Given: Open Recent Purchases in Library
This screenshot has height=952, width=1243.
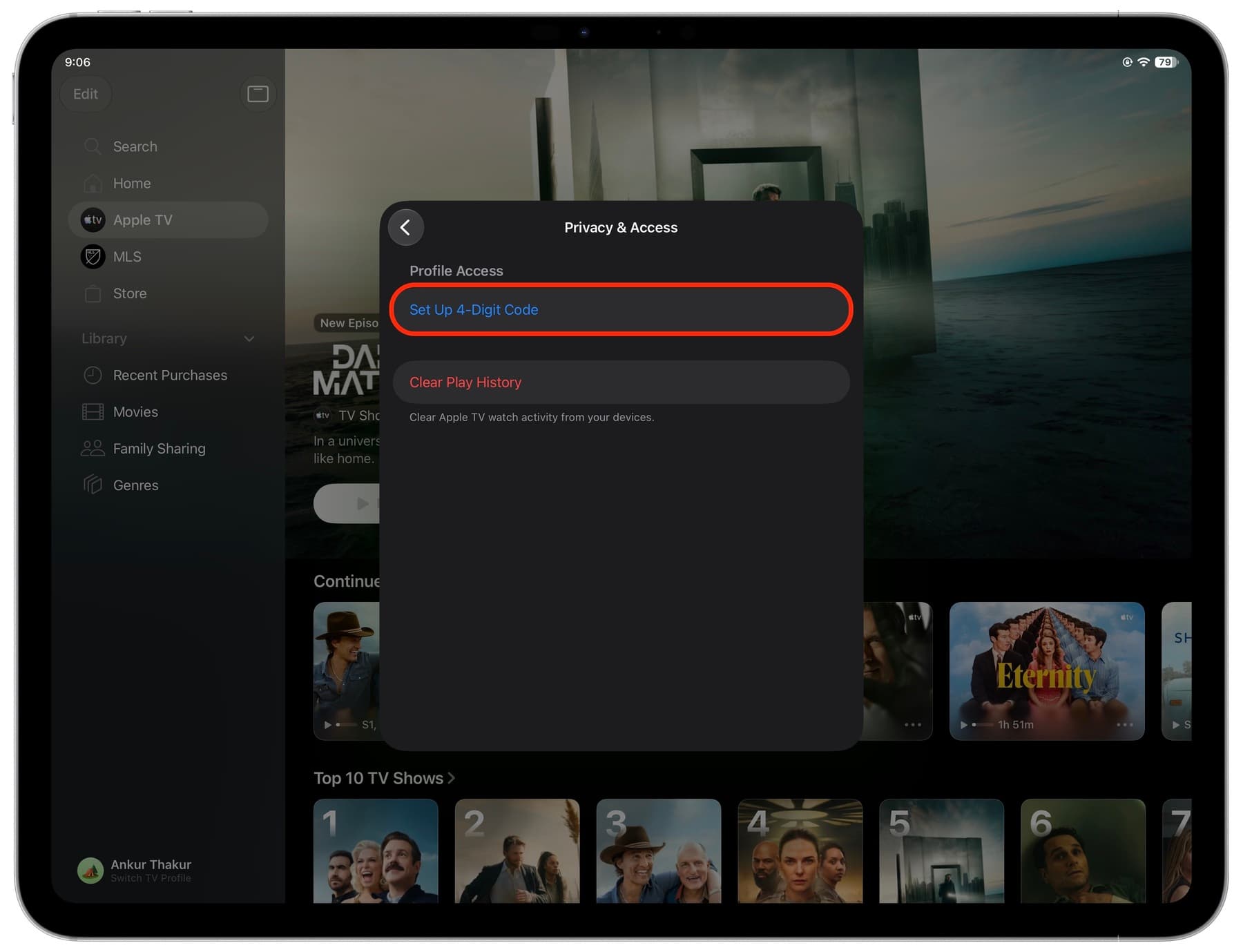Looking at the screenshot, I should [168, 375].
